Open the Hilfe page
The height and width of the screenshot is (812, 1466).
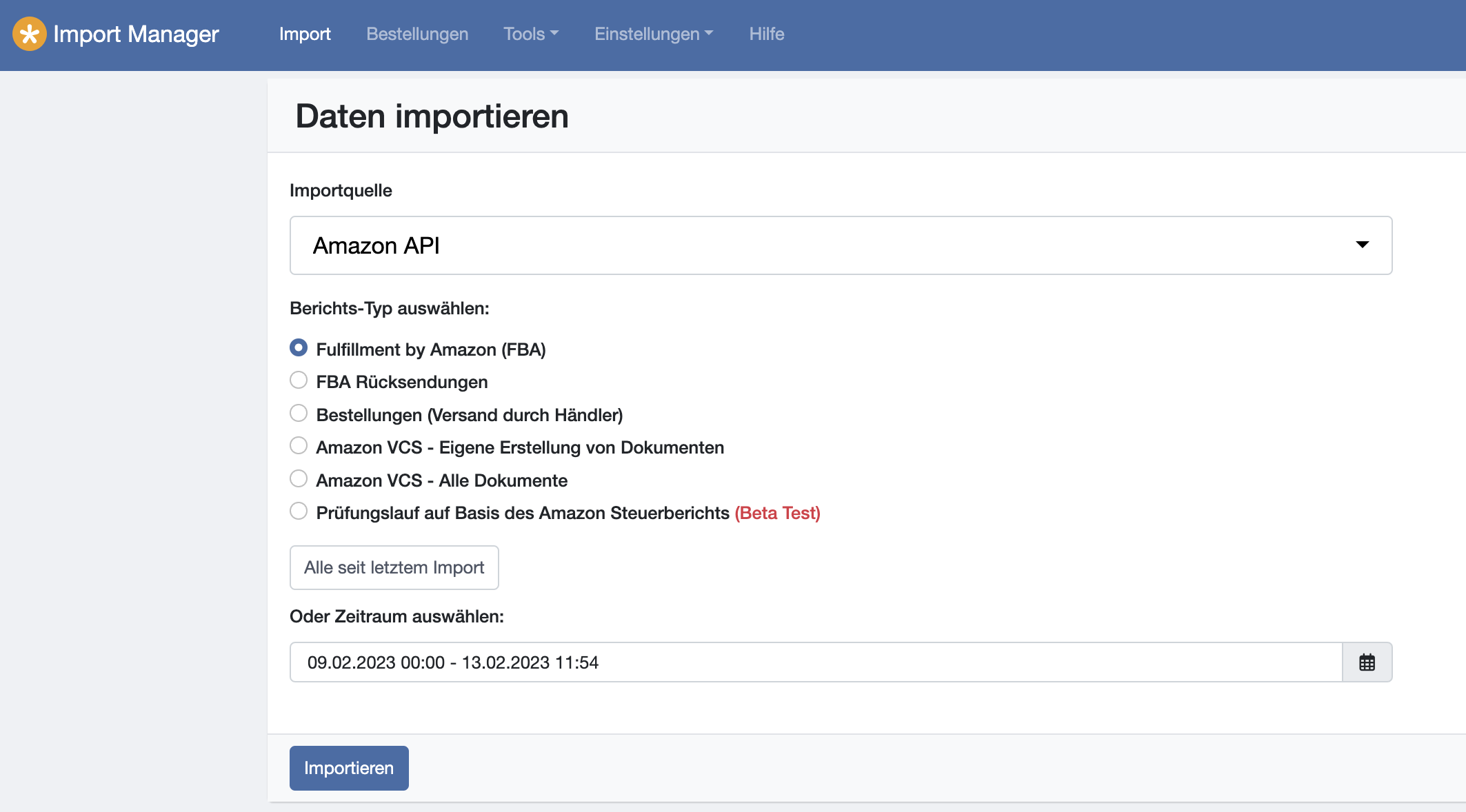[x=766, y=34]
